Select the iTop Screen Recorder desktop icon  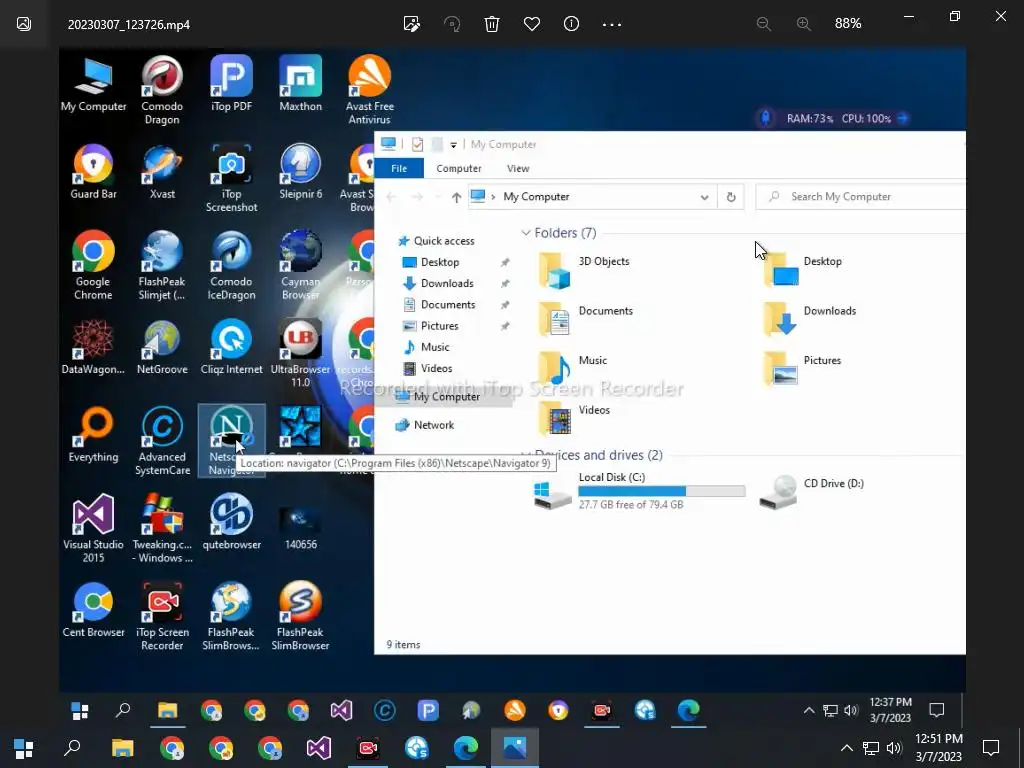162,616
